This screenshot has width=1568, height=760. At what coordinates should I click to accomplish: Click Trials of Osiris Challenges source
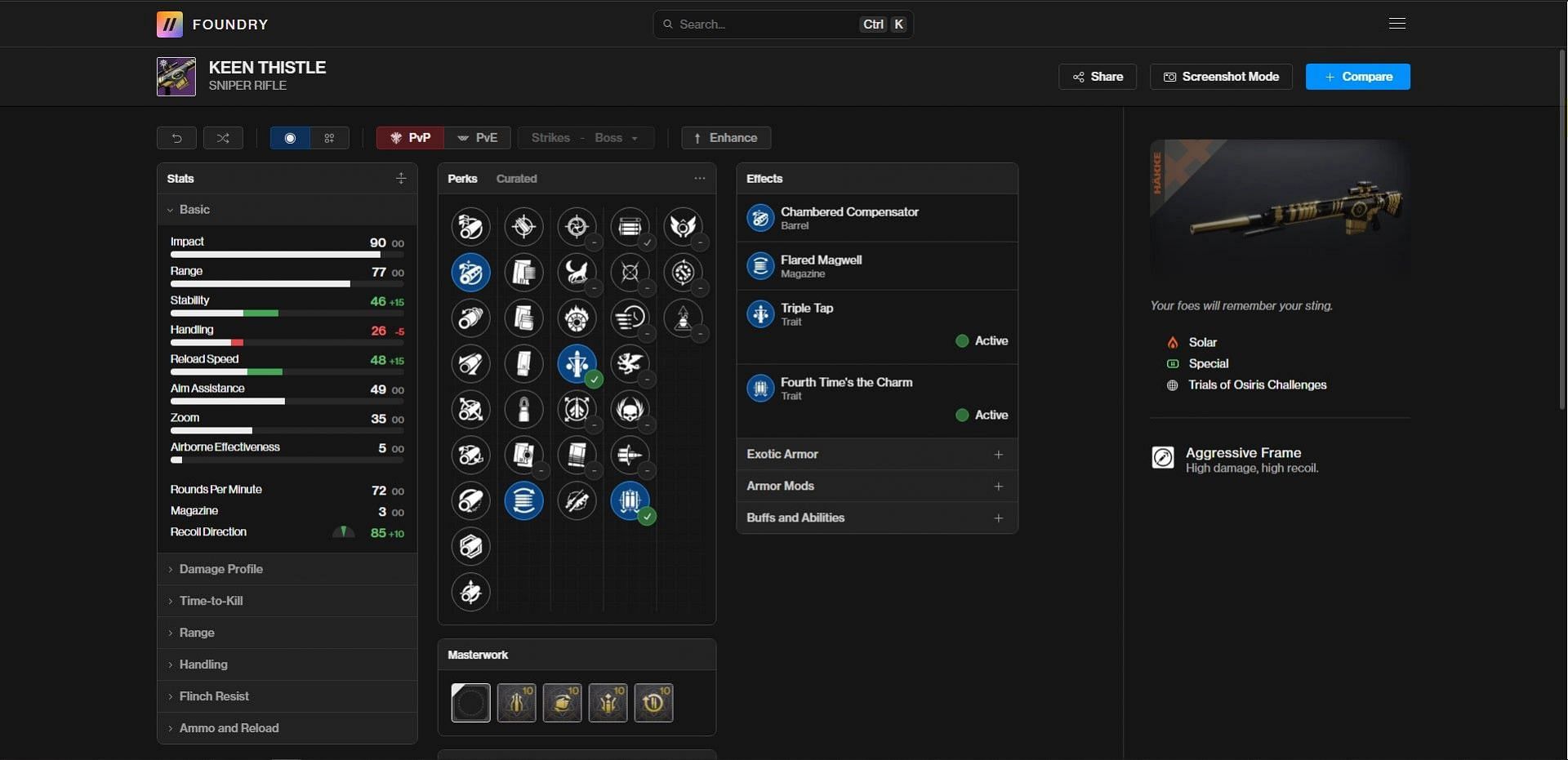tap(1257, 385)
